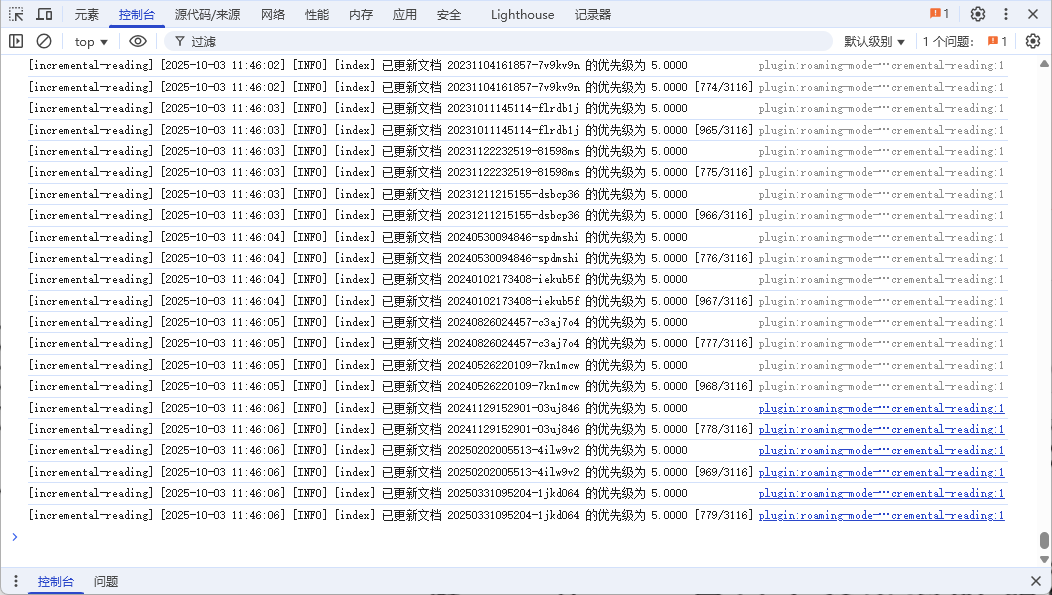This screenshot has height=595, width=1052.
Task: Open source link of the [778/3116] log row
Action: [882, 429]
